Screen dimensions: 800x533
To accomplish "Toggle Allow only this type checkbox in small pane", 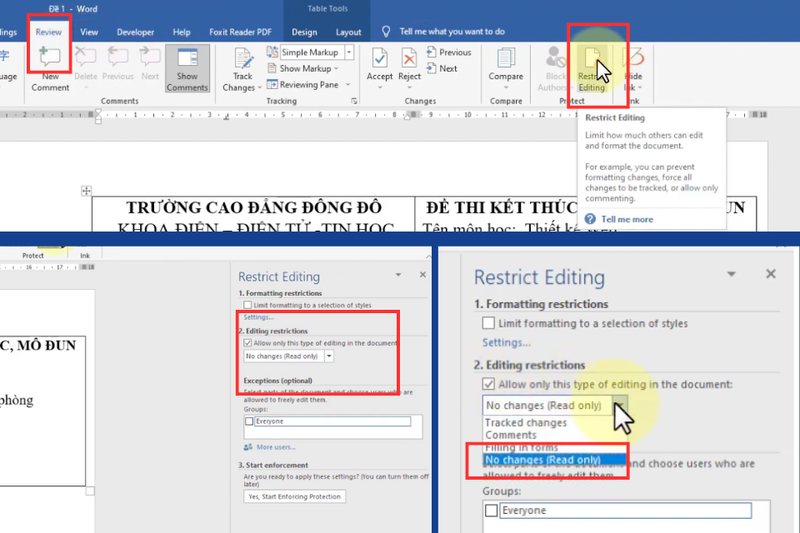I will coord(248,343).
